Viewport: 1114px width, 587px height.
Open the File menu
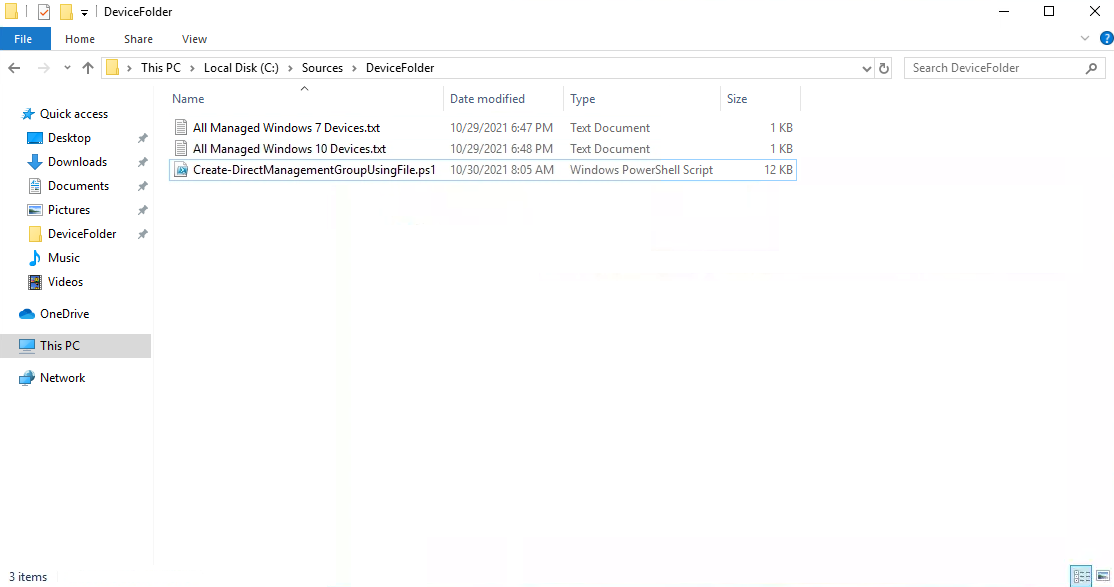coord(23,39)
